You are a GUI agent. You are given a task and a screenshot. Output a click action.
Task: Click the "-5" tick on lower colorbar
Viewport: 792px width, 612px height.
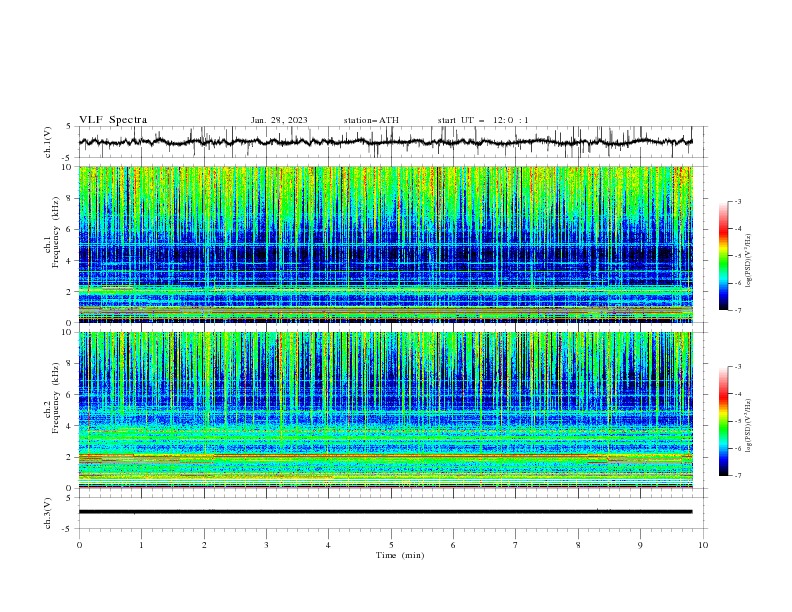738,421
